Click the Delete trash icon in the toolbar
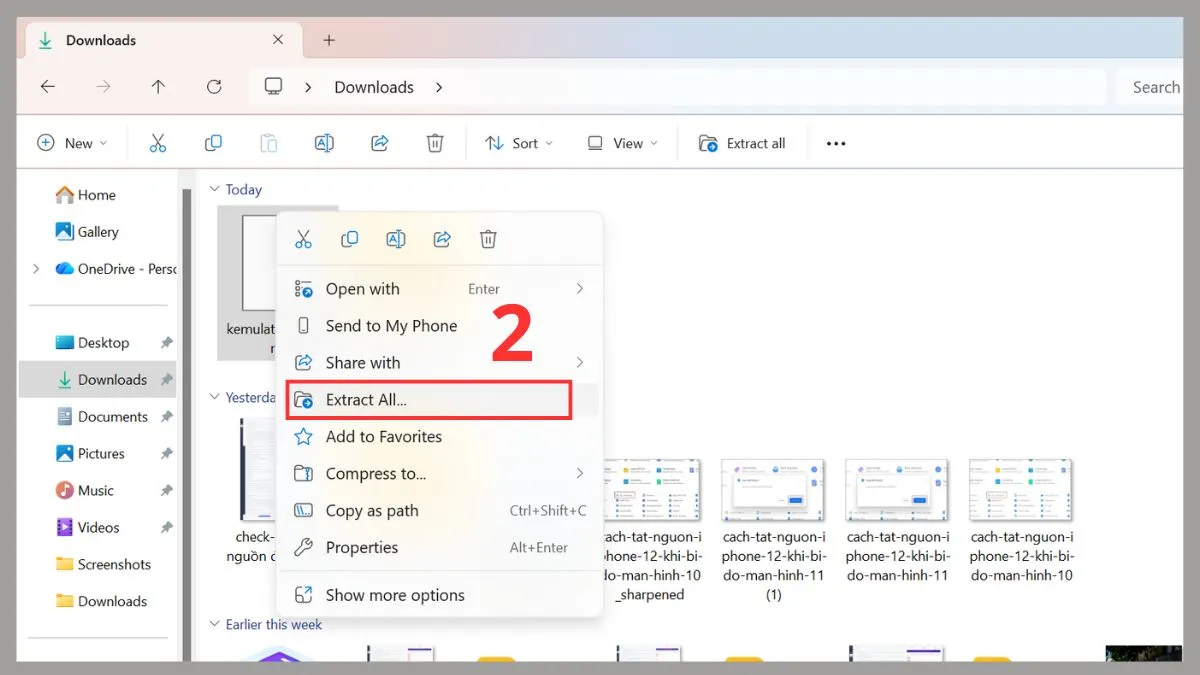Screen dimensions: 1200x675 [435, 143]
